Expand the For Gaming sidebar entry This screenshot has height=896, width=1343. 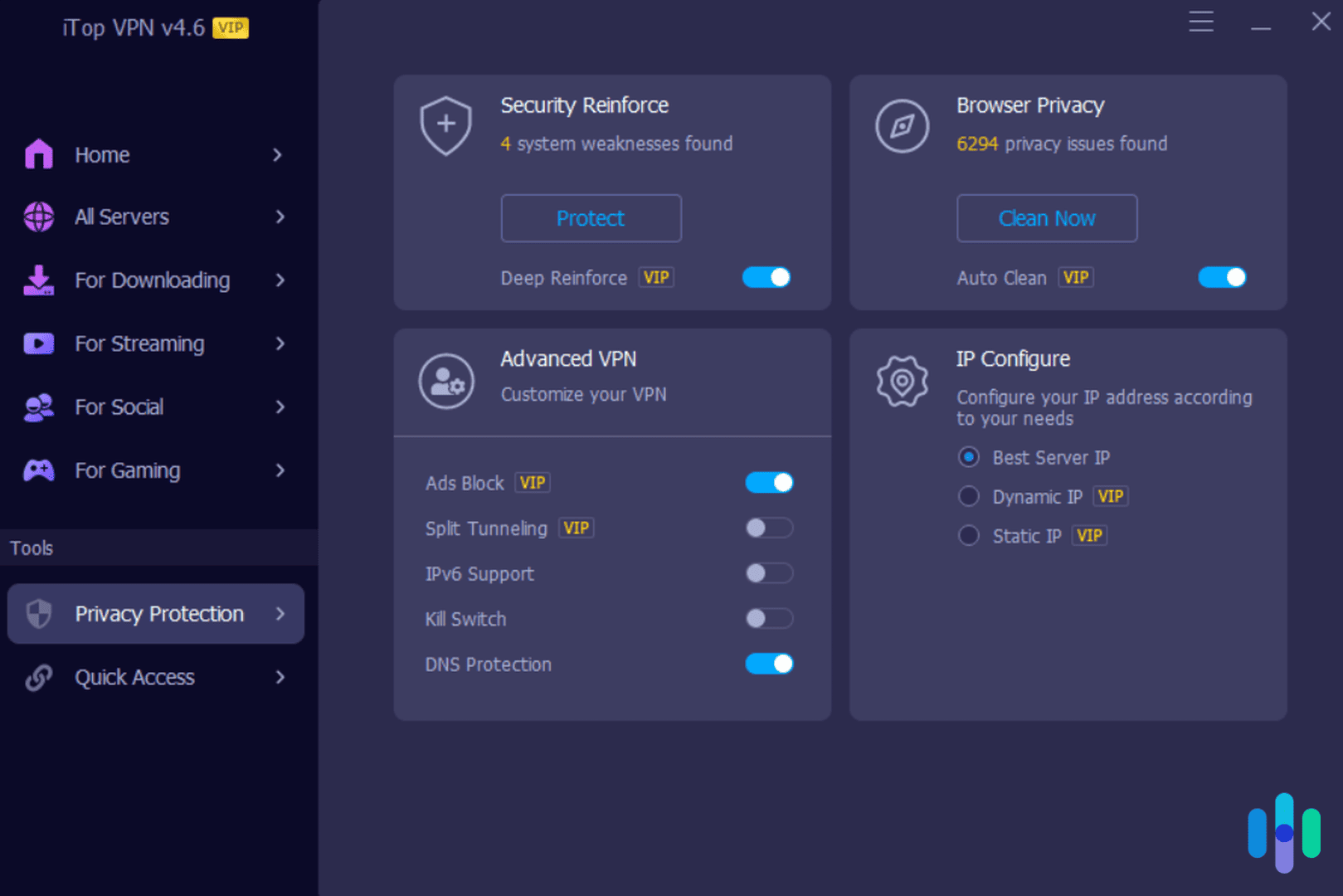280,470
